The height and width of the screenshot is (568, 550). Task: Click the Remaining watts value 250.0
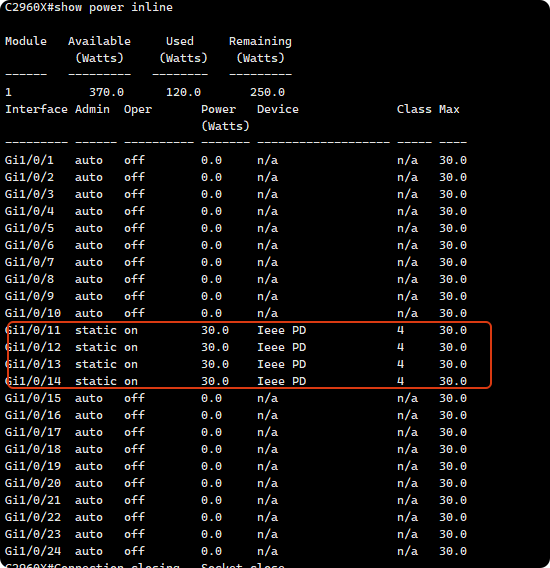(x=267, y=92)
